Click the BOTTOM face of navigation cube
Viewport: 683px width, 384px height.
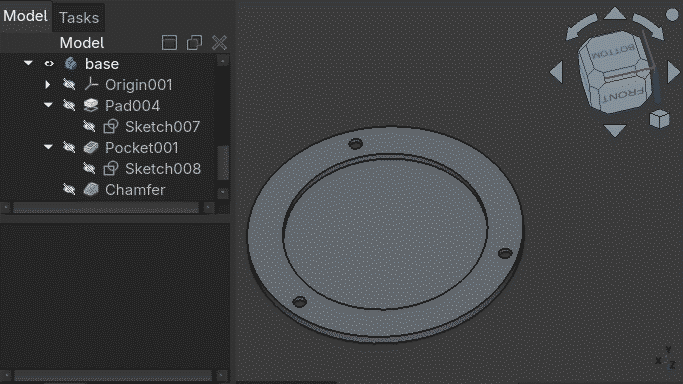point(614,52)
